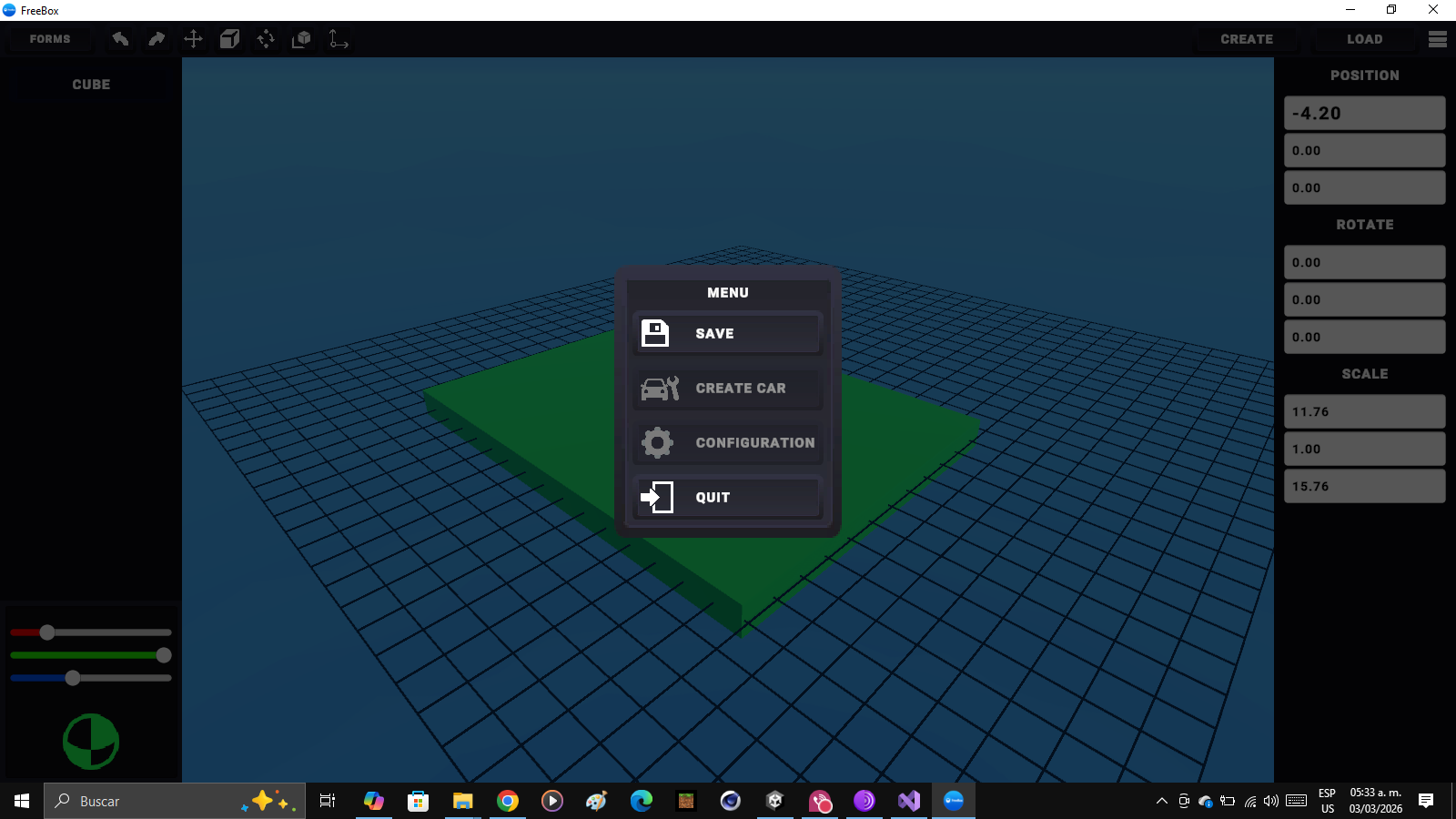The width and height of the screenshot is (1456, 819).
Task: Open Task View in the taskbar
Action: pos(328,801)
